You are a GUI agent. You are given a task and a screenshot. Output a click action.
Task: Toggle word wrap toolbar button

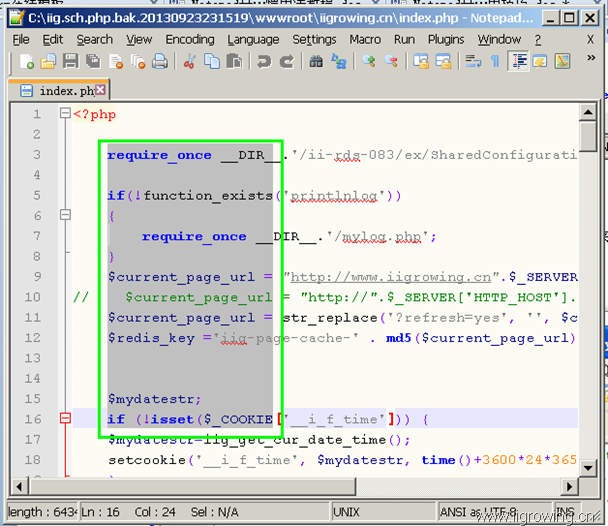pos(473,62)
